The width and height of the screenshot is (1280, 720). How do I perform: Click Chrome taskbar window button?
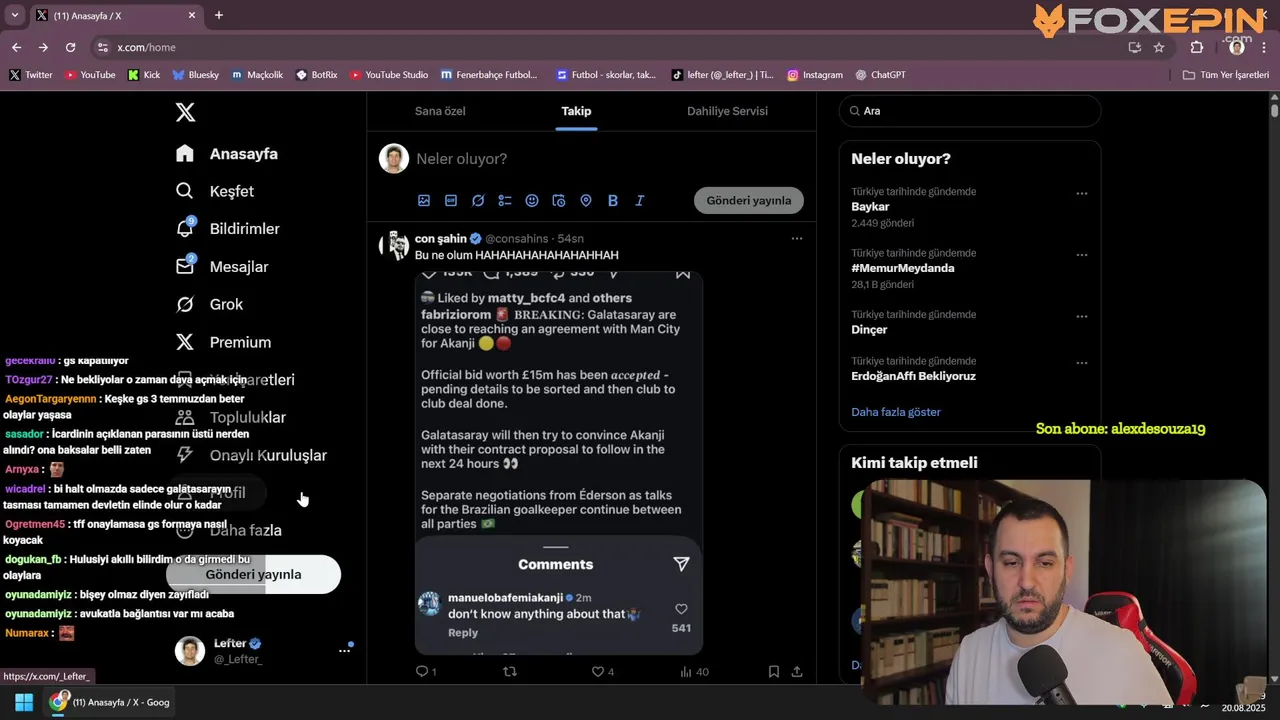coord(110,702)
